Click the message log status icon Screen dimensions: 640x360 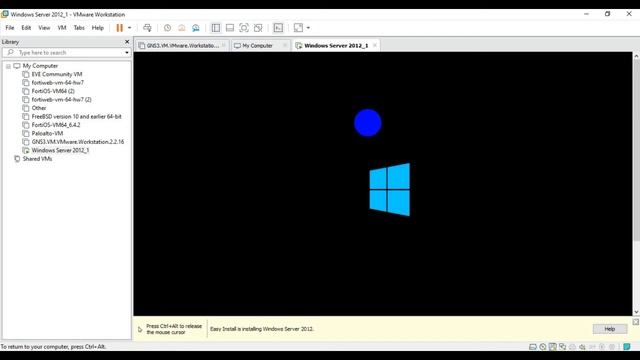(627, 347)
